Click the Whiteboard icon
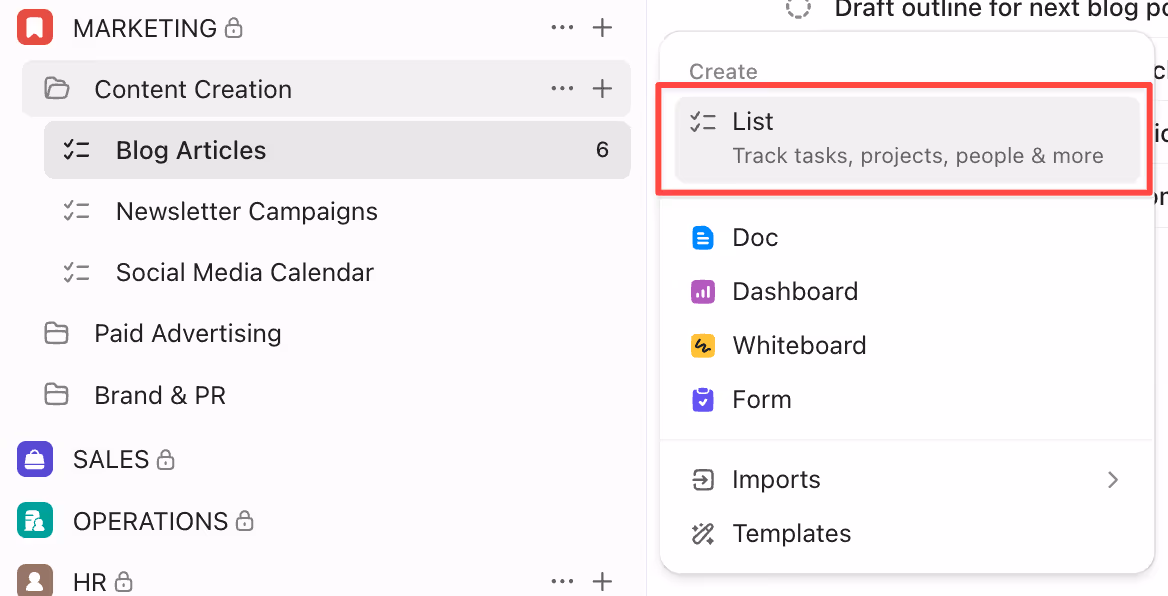1168x596 pixels. (703, 345)
